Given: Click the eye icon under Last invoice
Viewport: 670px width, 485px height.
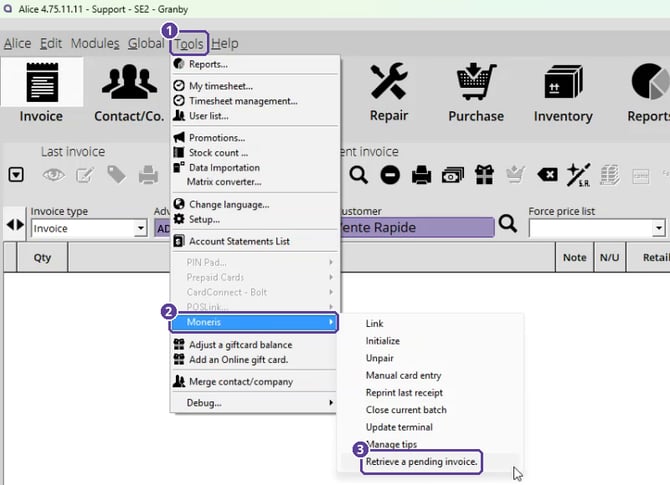Looking at the screenshot, I should (x=53, y=175).
